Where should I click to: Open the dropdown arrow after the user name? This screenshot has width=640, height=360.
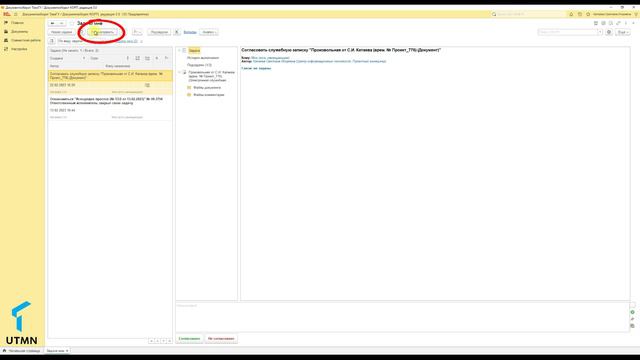tap(636, 14)
